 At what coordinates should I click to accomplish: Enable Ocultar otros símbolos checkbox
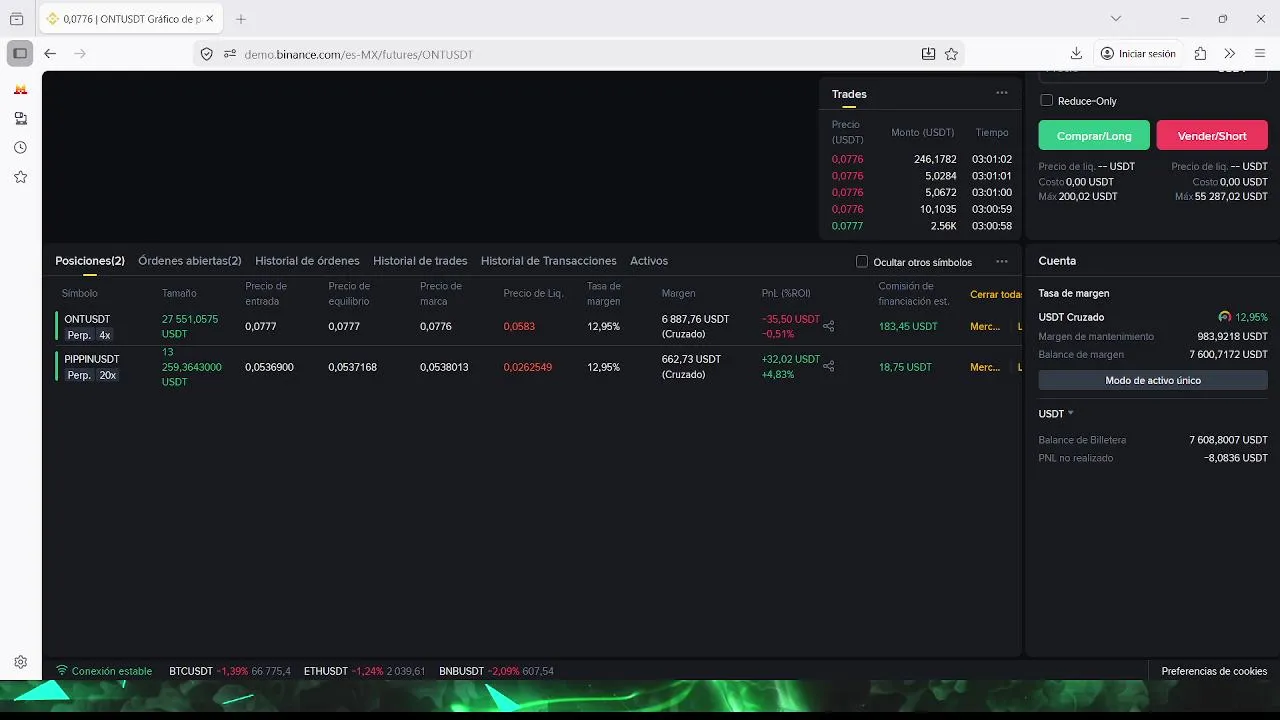(862, 262)
